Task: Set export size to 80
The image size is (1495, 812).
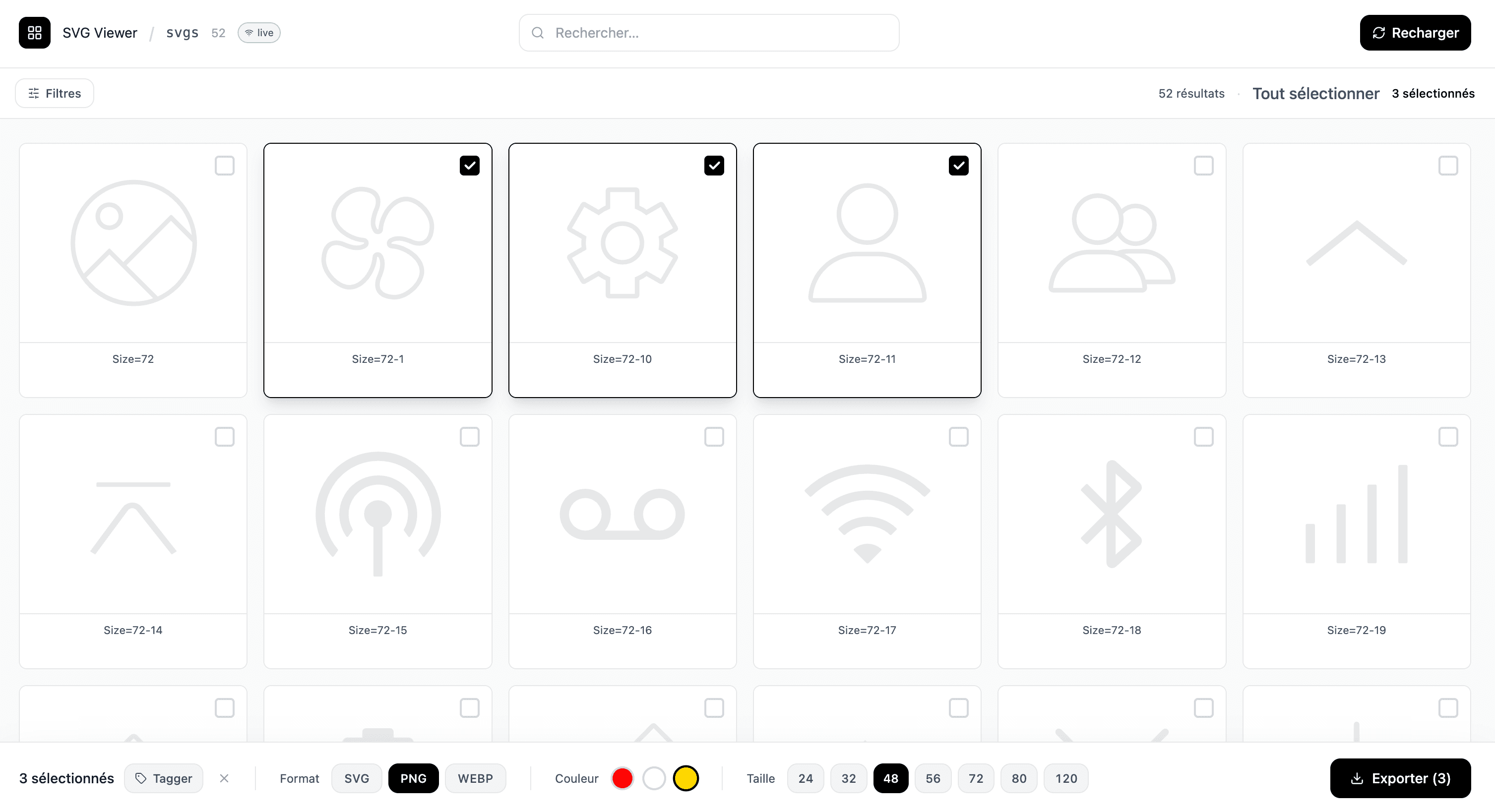Action: coord(1019,778)
